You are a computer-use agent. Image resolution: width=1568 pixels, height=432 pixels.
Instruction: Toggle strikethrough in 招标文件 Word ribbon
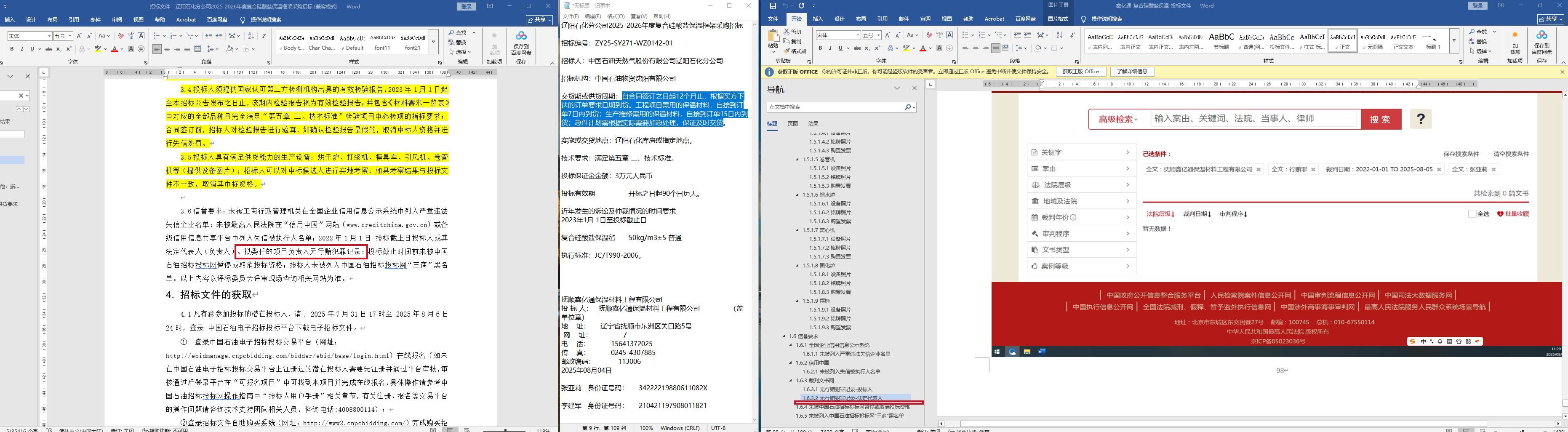click(x=49, y=49)
